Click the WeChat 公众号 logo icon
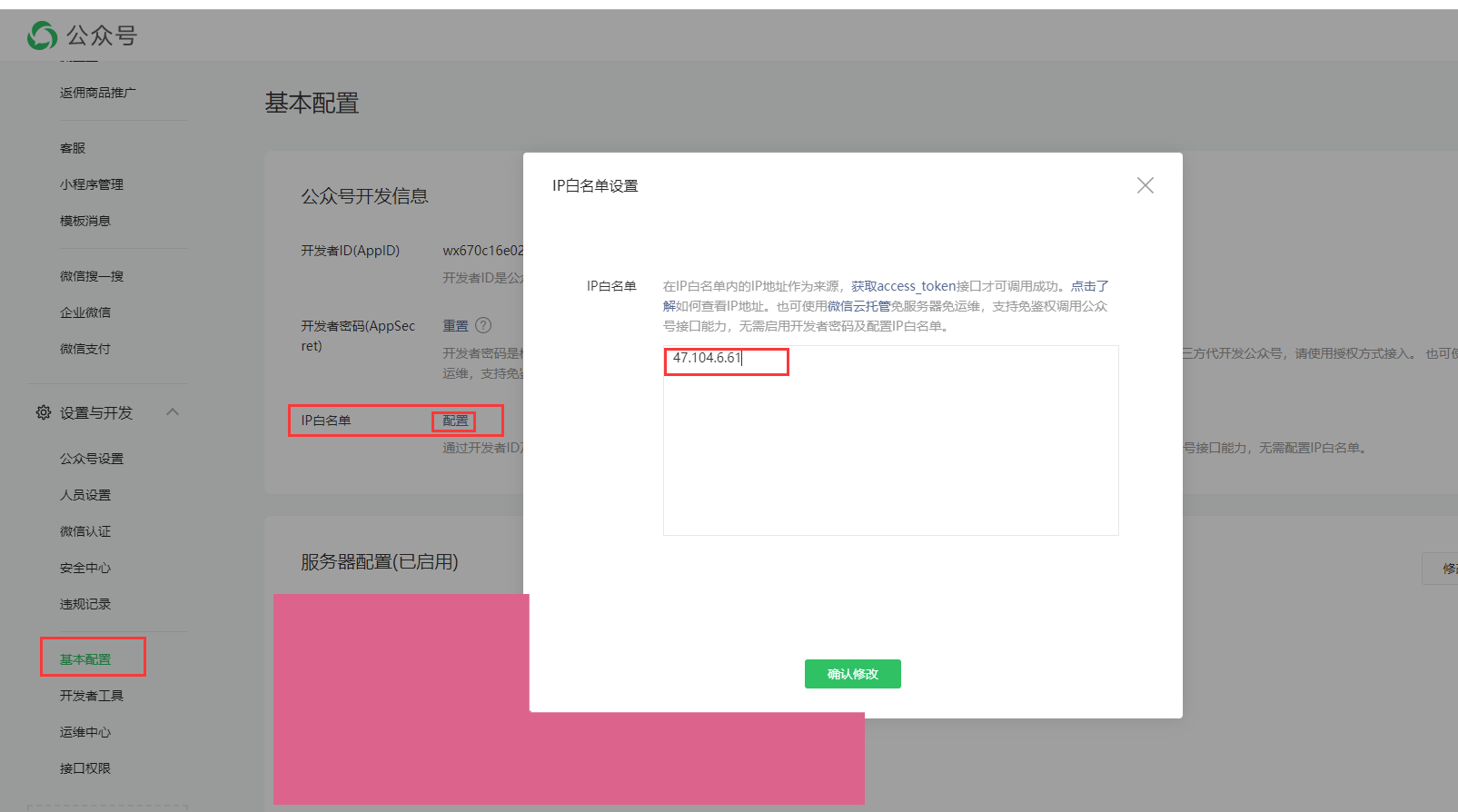This screenshot has height=812, width=1458. click(42, 35)
